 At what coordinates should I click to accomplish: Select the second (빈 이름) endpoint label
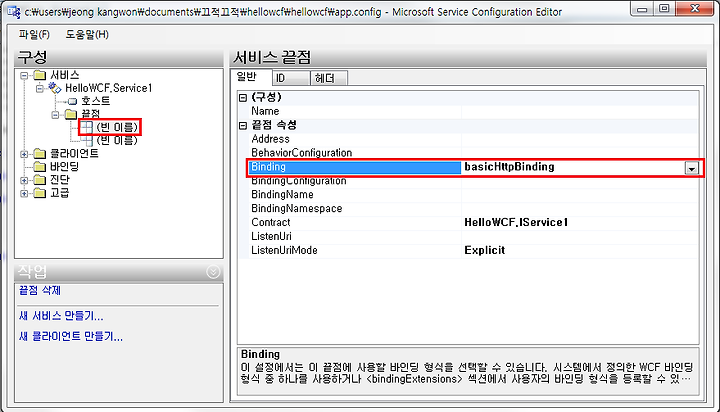point(117,141)
